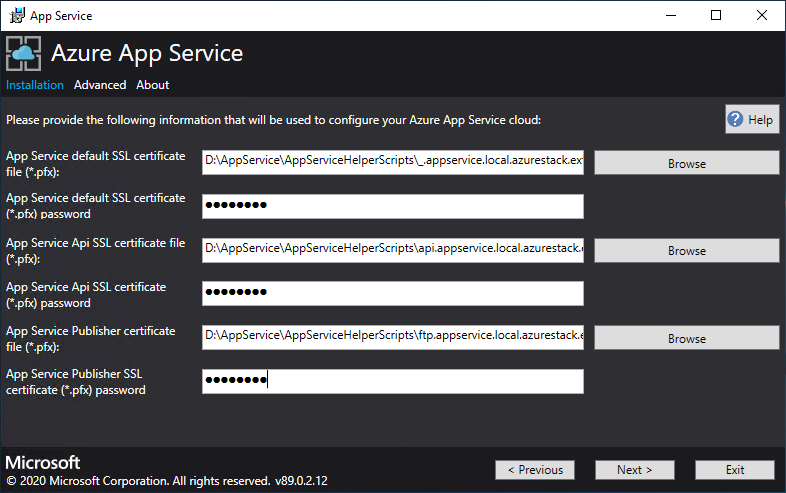Switch to the Installation tab
This screenshot has height=493, width=786.
click(35, 85)
